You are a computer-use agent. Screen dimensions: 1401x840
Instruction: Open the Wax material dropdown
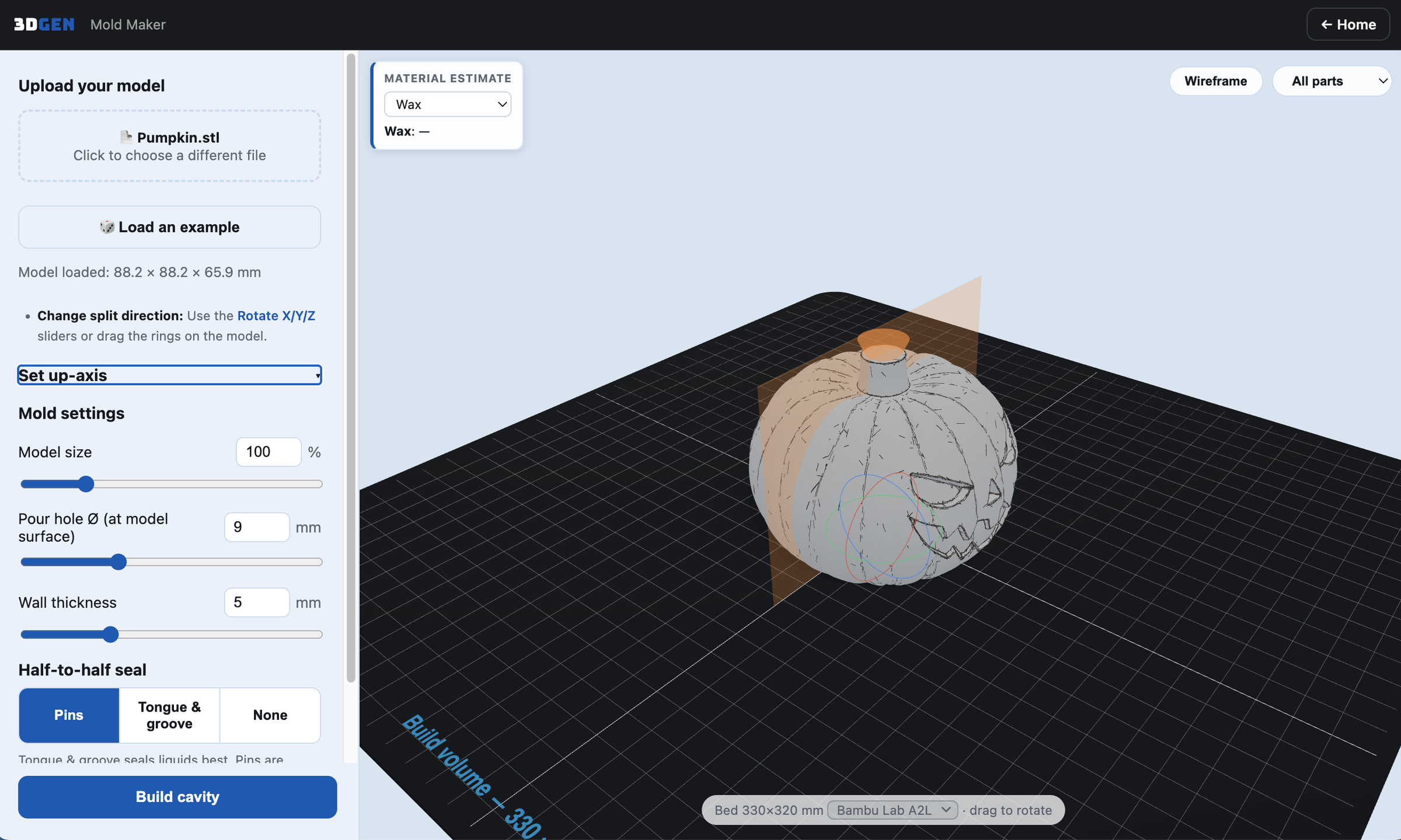pyautogui.click(x=448, y=104)
